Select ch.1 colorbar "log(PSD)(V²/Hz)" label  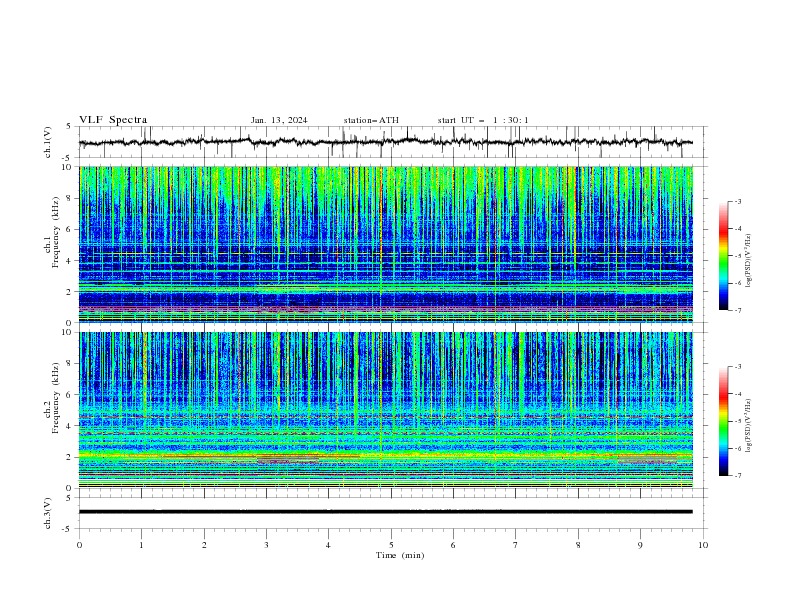pyautogui.click(x=748, y=260)
